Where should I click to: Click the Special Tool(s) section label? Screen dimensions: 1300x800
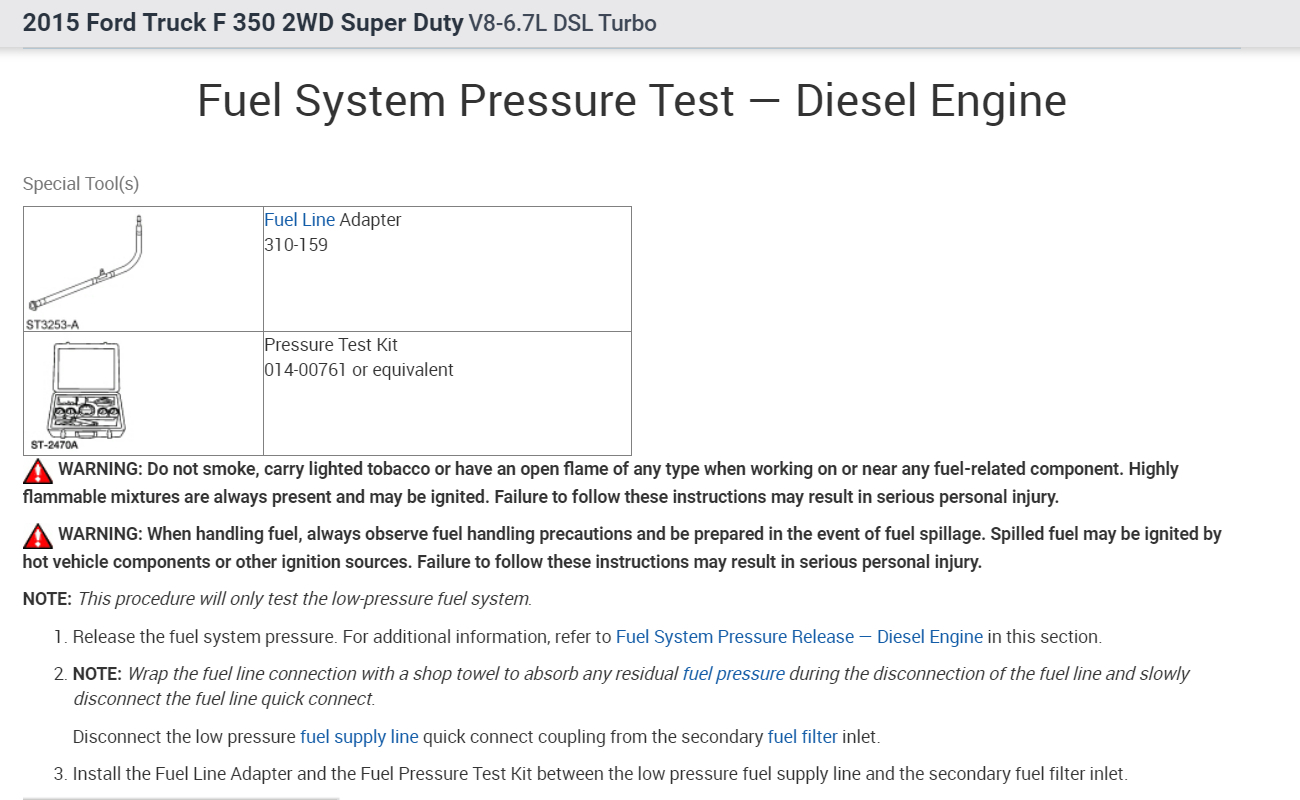pyautogui.click(x=81, y=184)
